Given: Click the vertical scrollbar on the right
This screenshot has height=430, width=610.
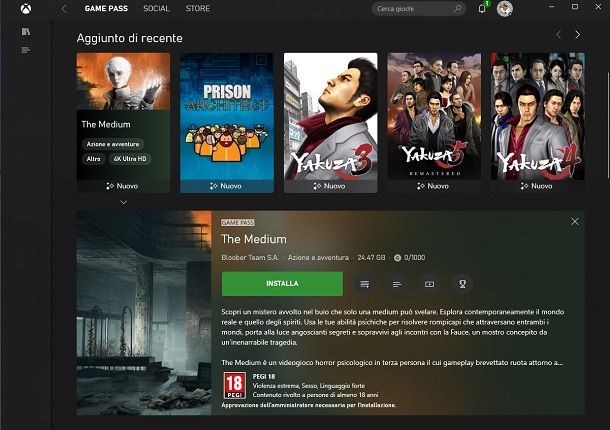Looking at the screenshot, I should point(607,125).
